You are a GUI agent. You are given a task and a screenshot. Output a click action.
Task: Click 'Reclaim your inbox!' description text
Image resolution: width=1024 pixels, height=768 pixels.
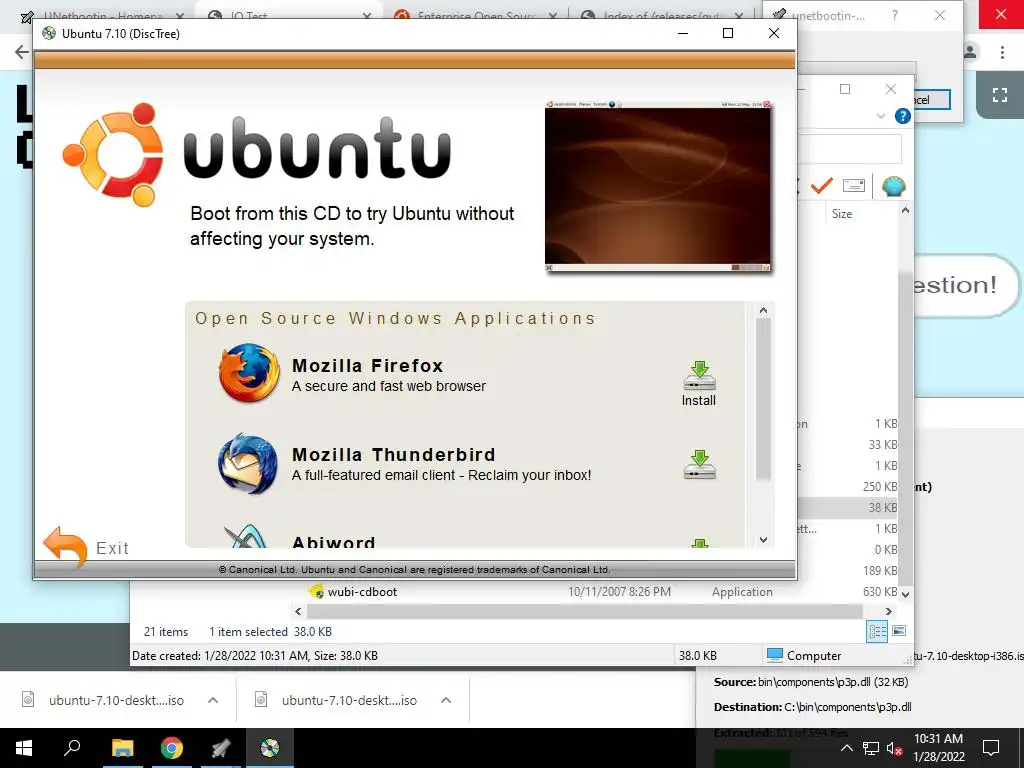pyautogui.click(x=530, y=475)
